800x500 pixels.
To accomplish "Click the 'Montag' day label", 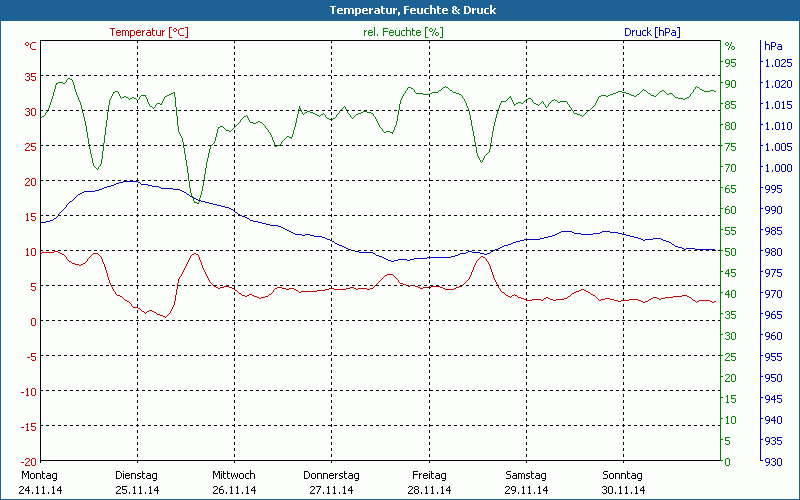I will point(39,476).
